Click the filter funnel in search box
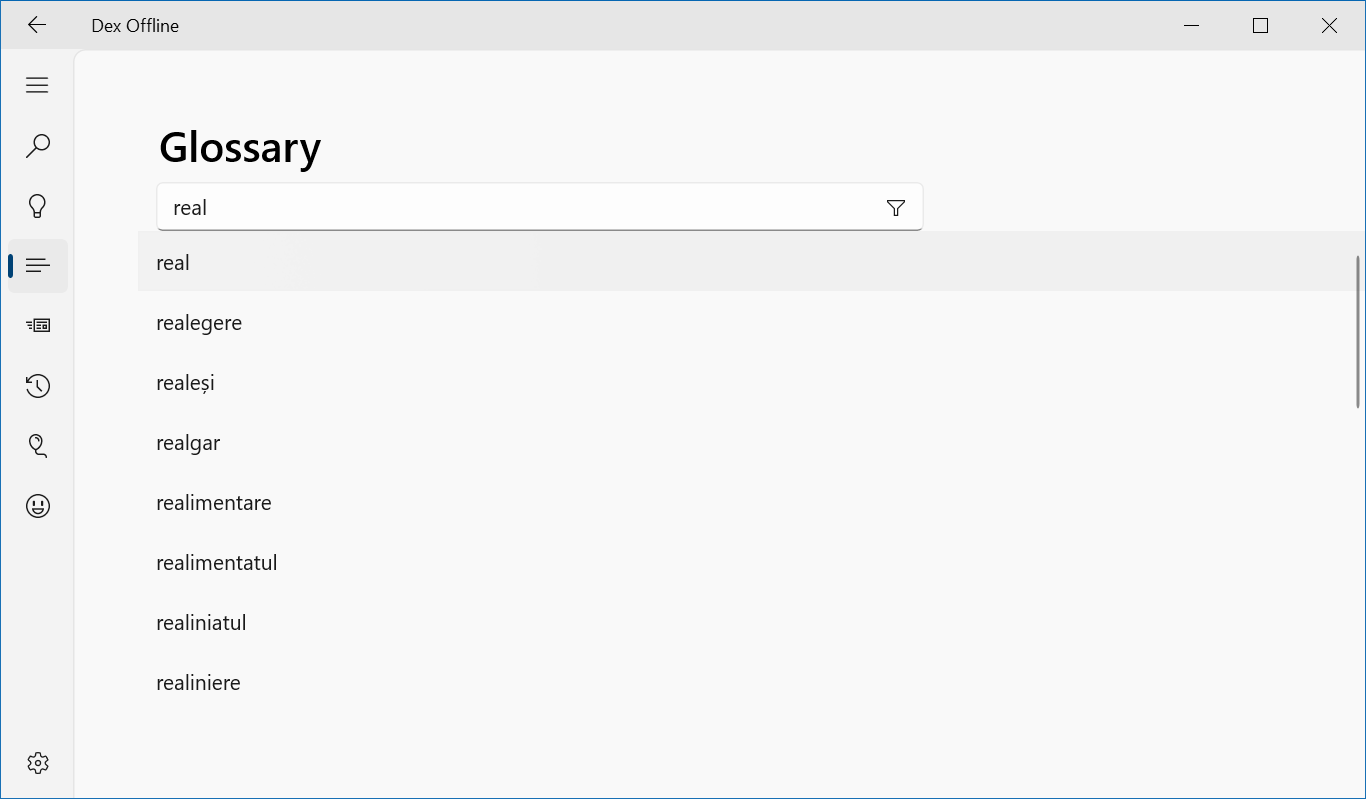Image resolution: width=1366 pixels, height=799 pixels. [896, 208]
